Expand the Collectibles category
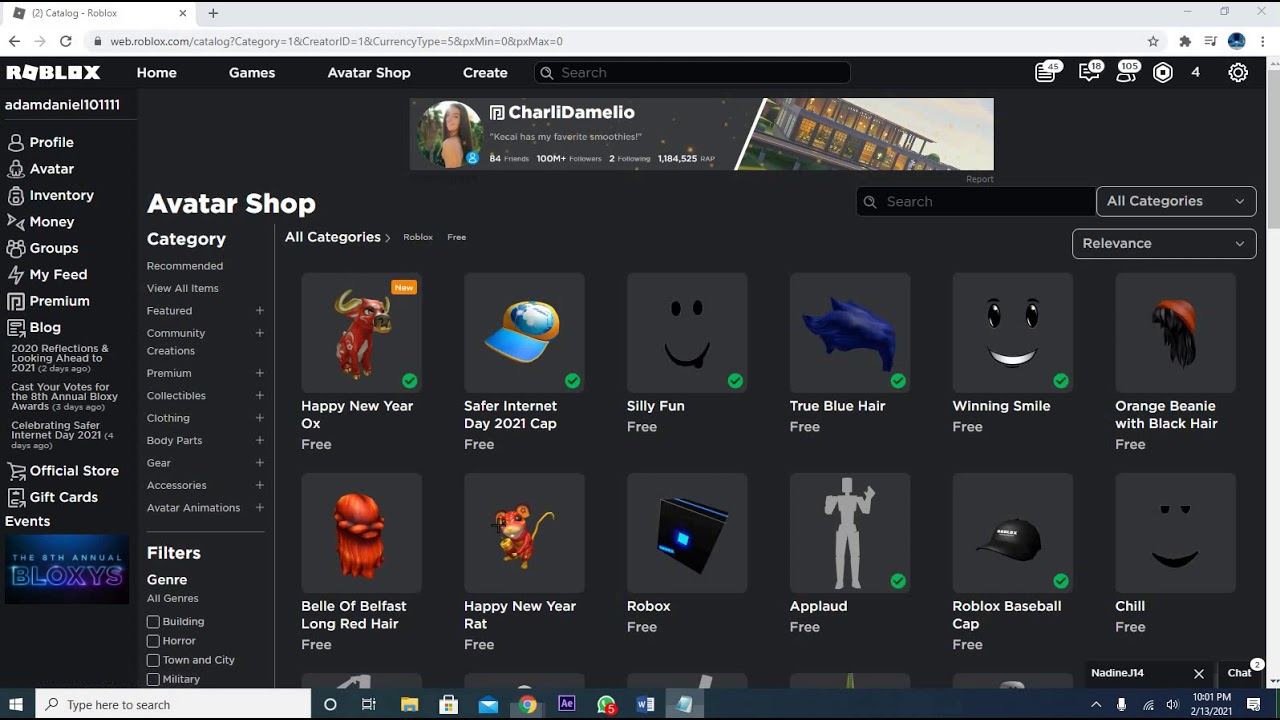This screenshot has height=720, width=1280. [259, 395]
